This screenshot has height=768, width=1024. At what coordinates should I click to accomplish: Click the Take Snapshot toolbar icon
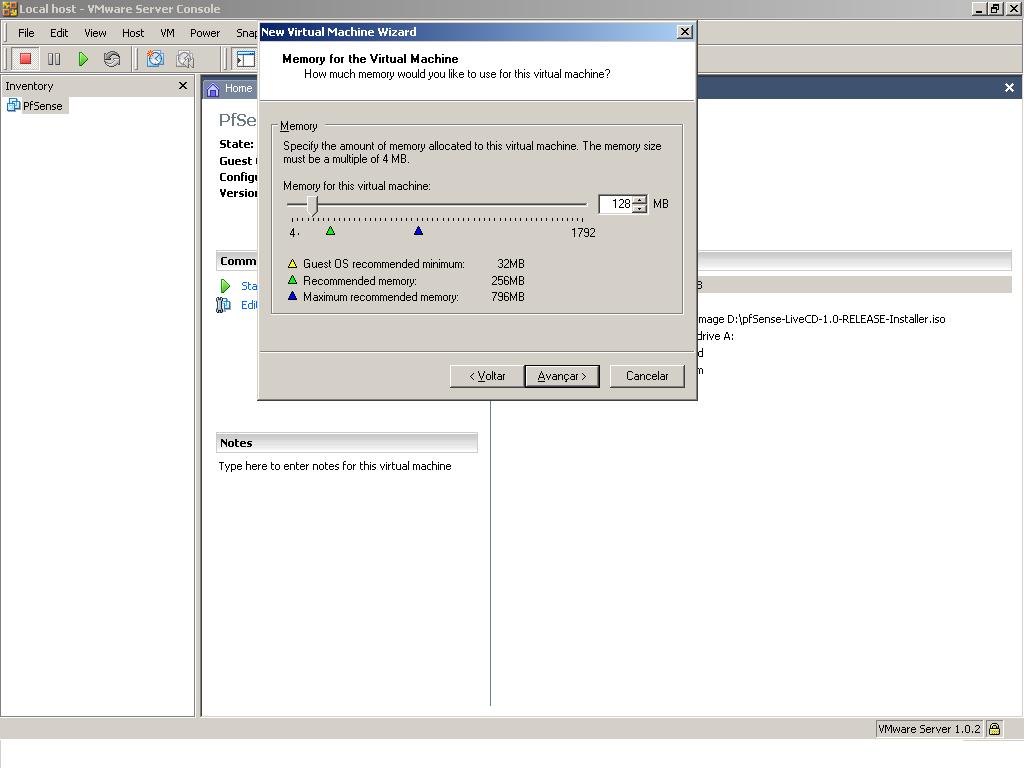coord(155,59)
